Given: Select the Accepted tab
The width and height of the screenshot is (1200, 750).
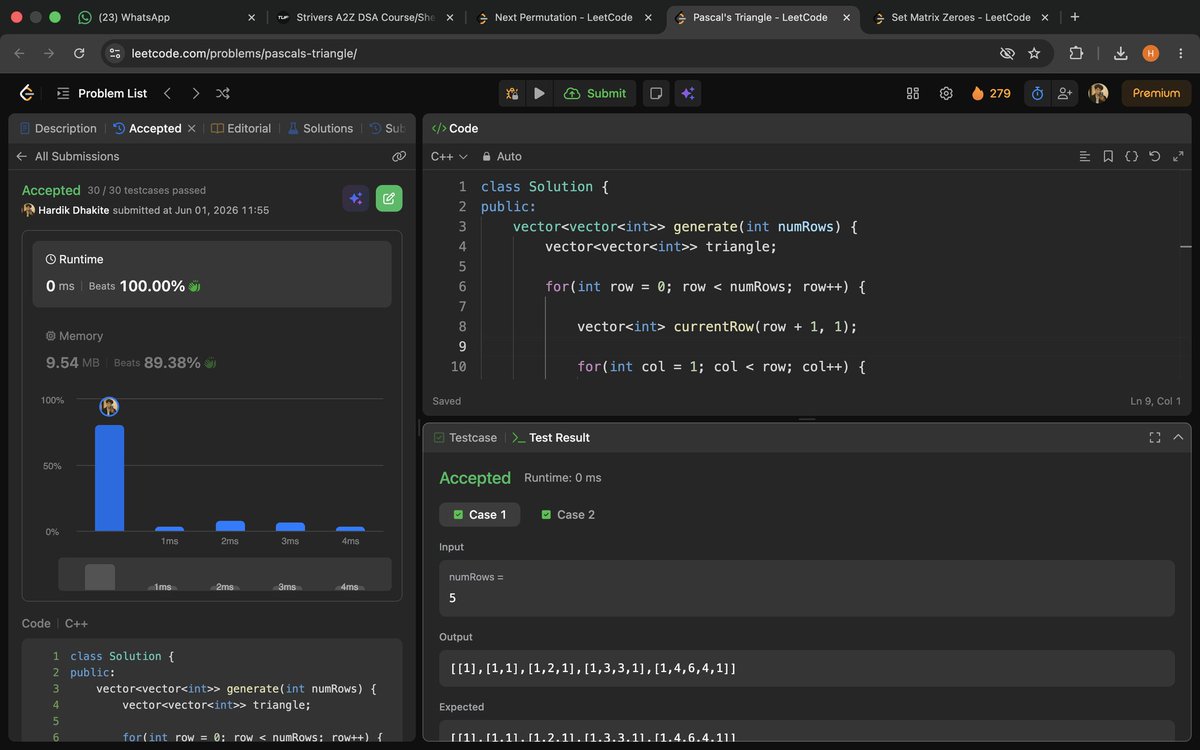Looking at the screenshot, I should click(x=147, y=128).
